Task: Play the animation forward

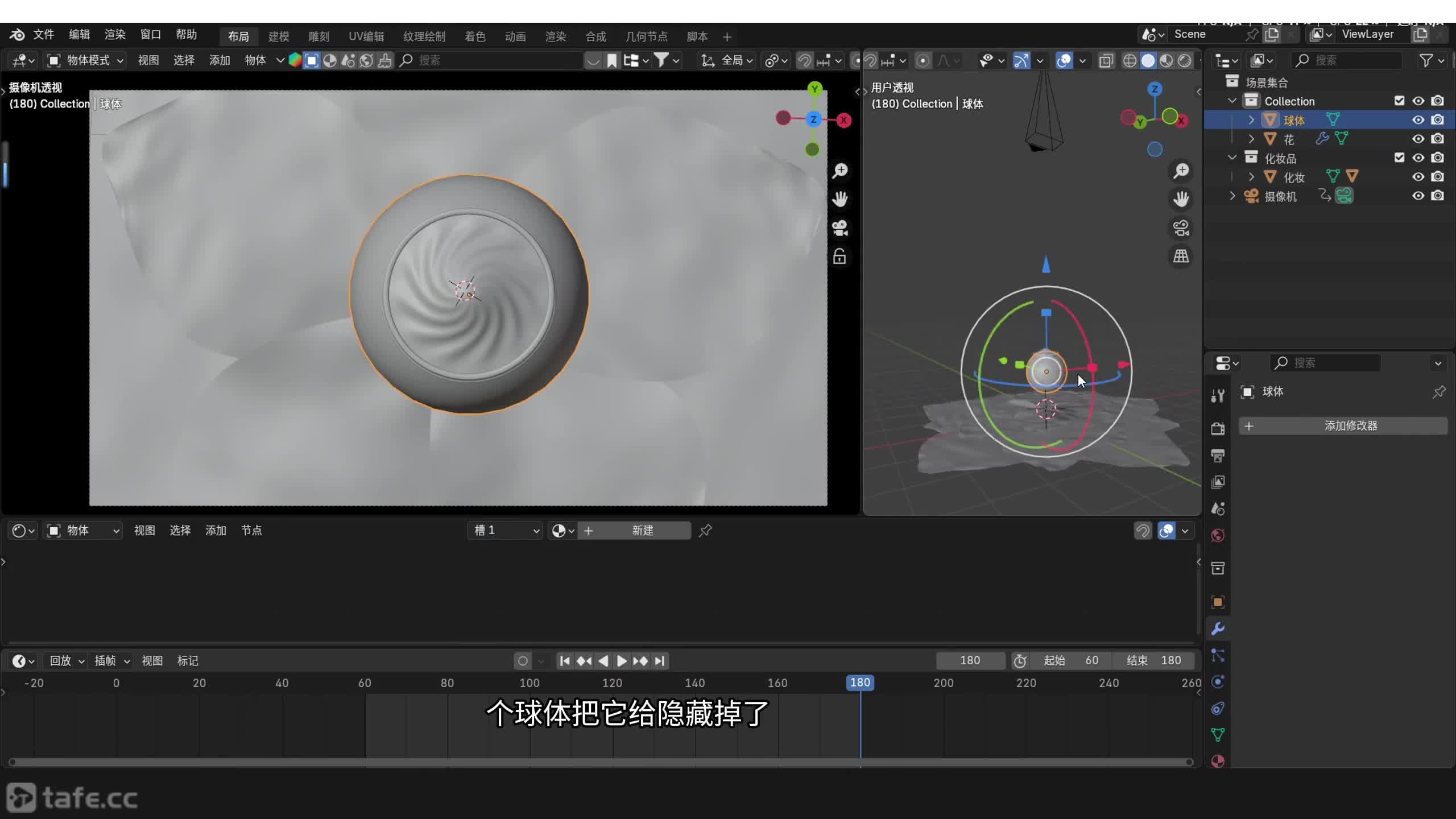Action: tap(622, 661)
